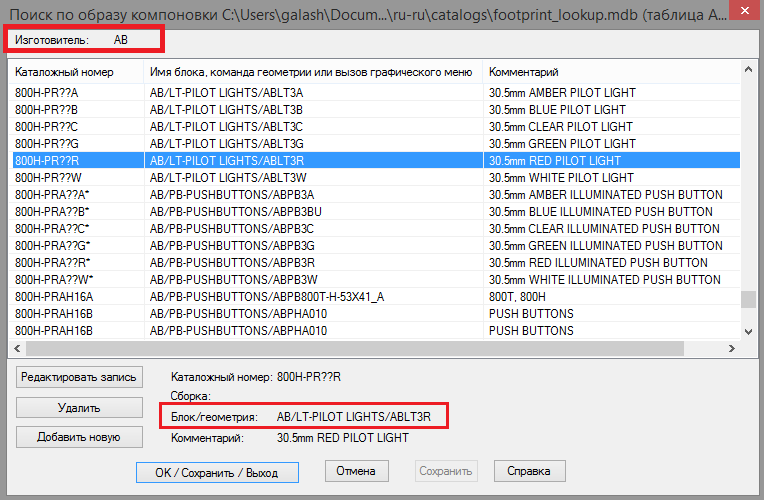Click block name AB/PB-PUSHBUTTONS/ABPB3R
Image resolution: width=764 pixels, height=500 pixels.
(232, 263)
